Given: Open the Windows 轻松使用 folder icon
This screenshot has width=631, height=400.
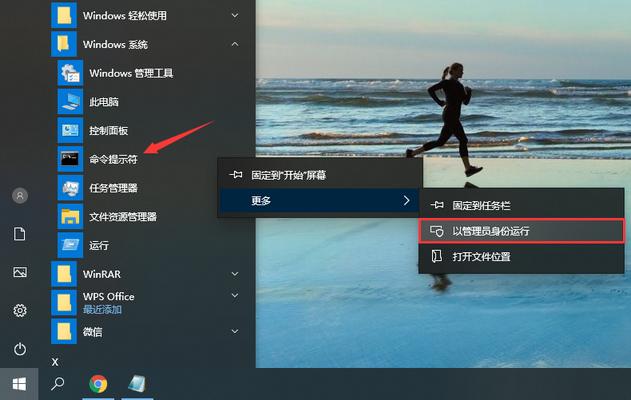Looking at the screenshot, I should [x=64, y=15].
